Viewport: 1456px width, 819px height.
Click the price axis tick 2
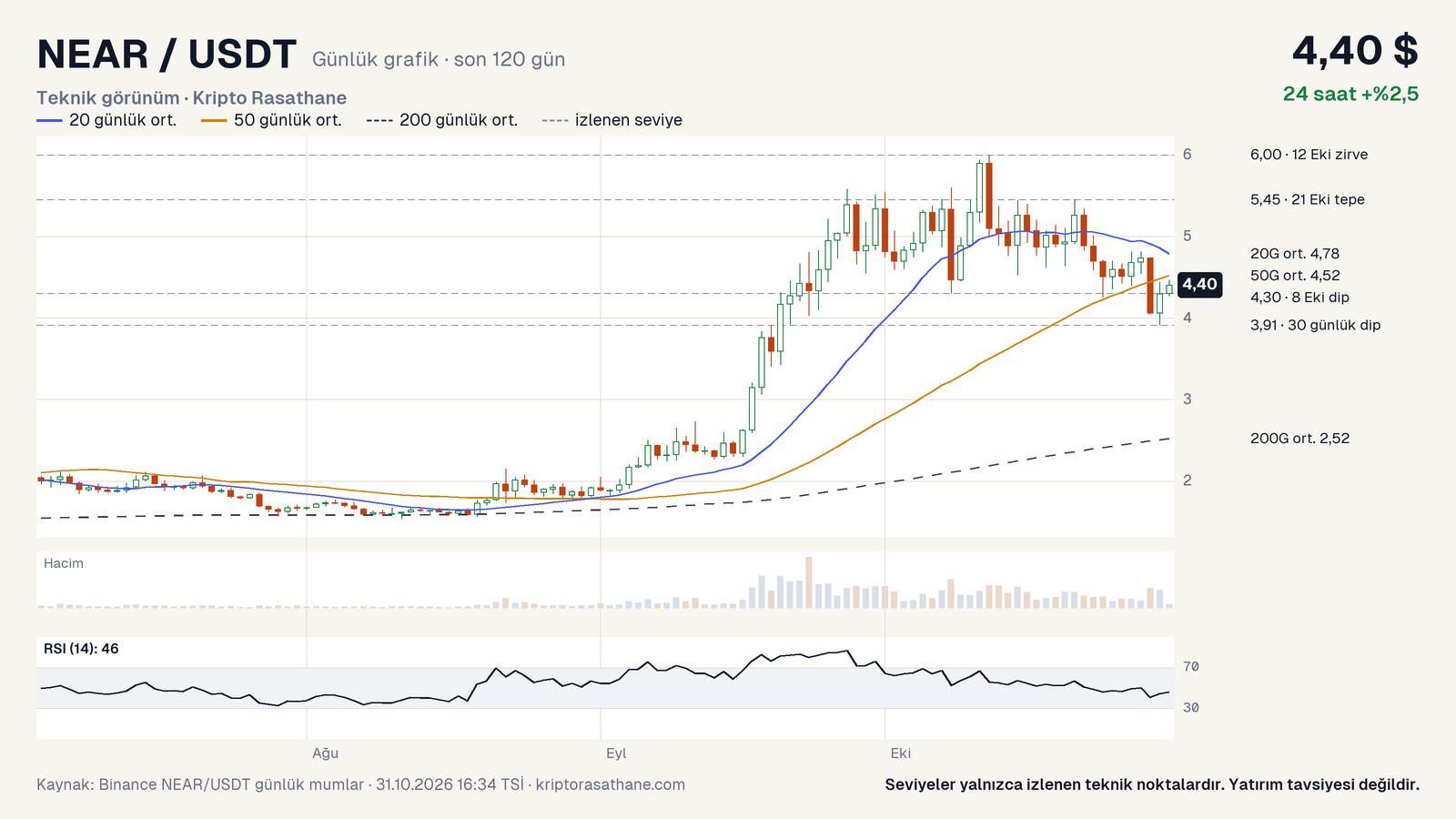1187,480
